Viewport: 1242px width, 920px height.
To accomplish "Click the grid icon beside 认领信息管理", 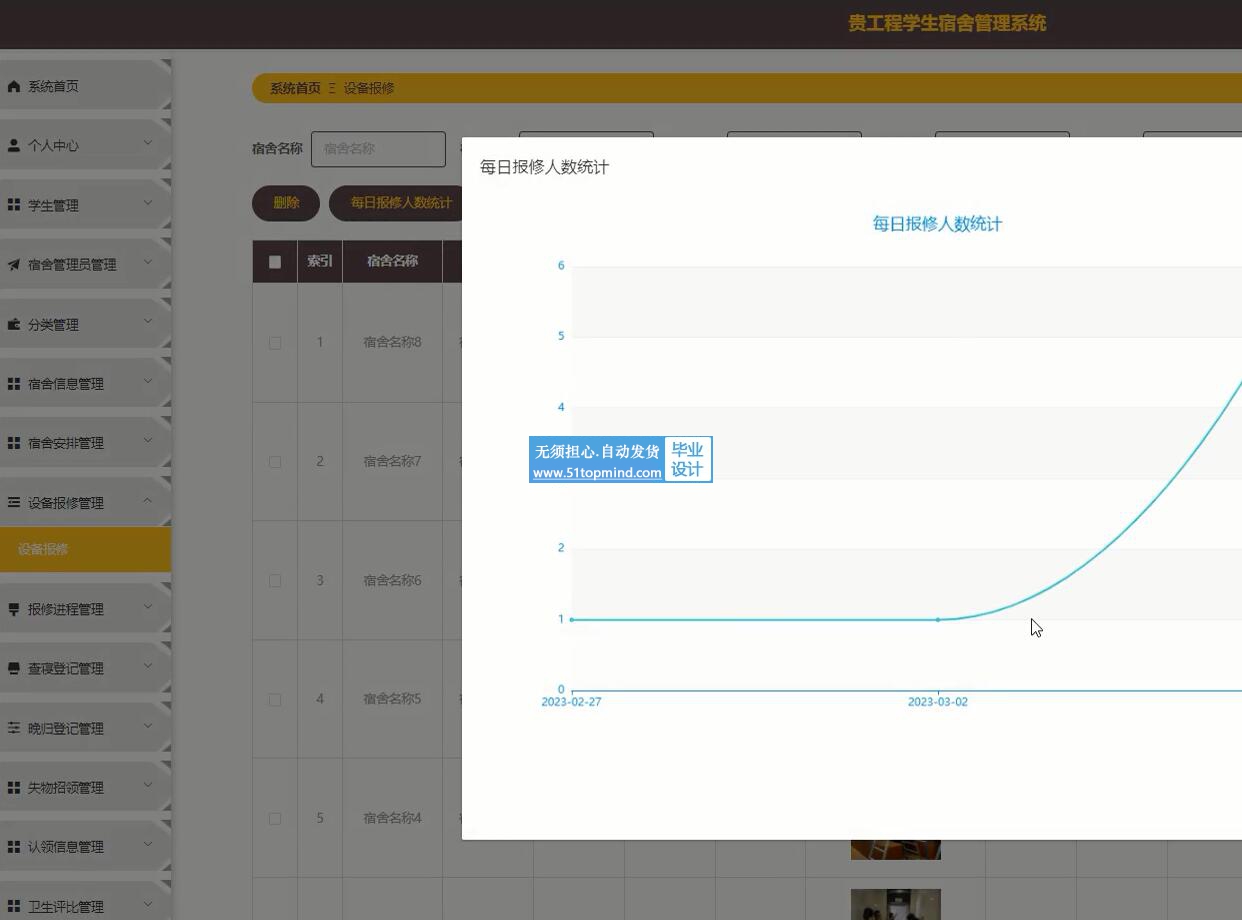I will click(x=14, y=847).
